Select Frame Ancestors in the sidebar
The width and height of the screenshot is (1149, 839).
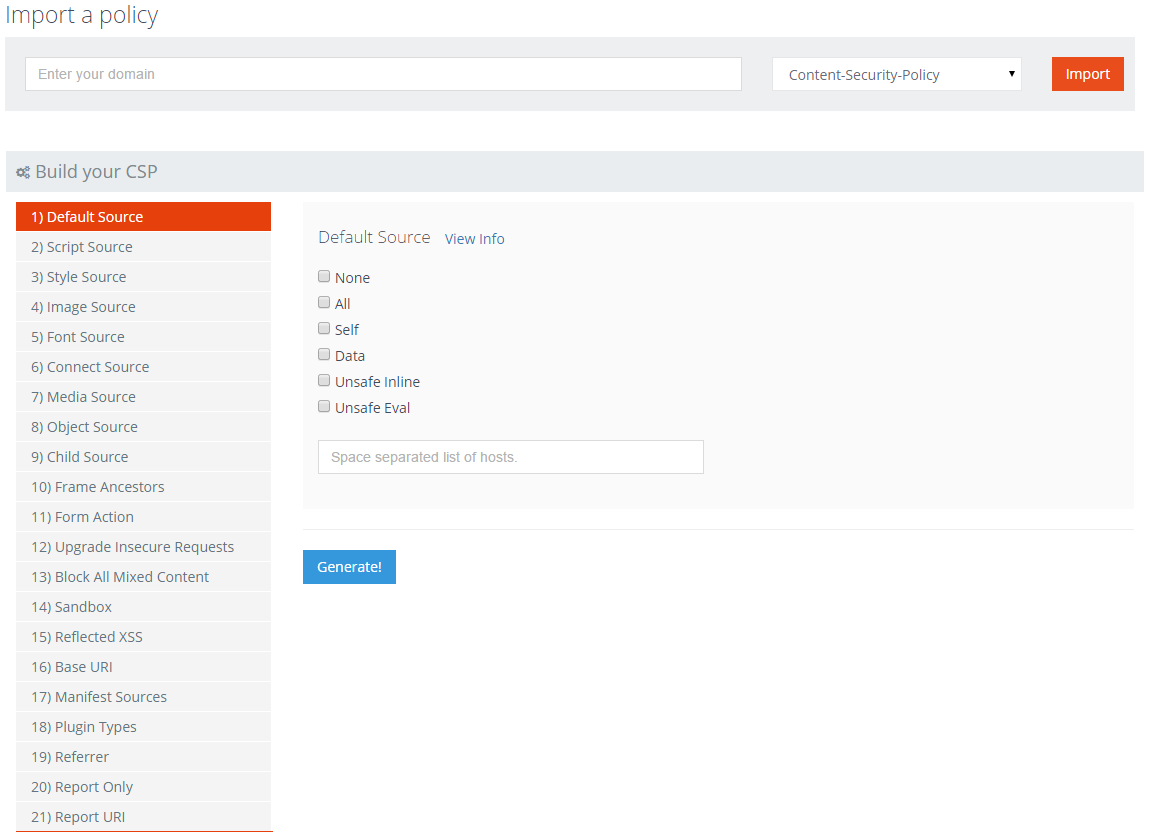[x=143, y=487]
